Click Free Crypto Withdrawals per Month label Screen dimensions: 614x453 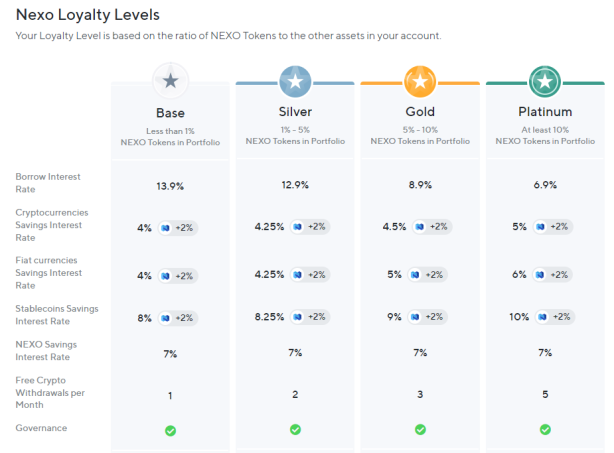click(50, 392)
